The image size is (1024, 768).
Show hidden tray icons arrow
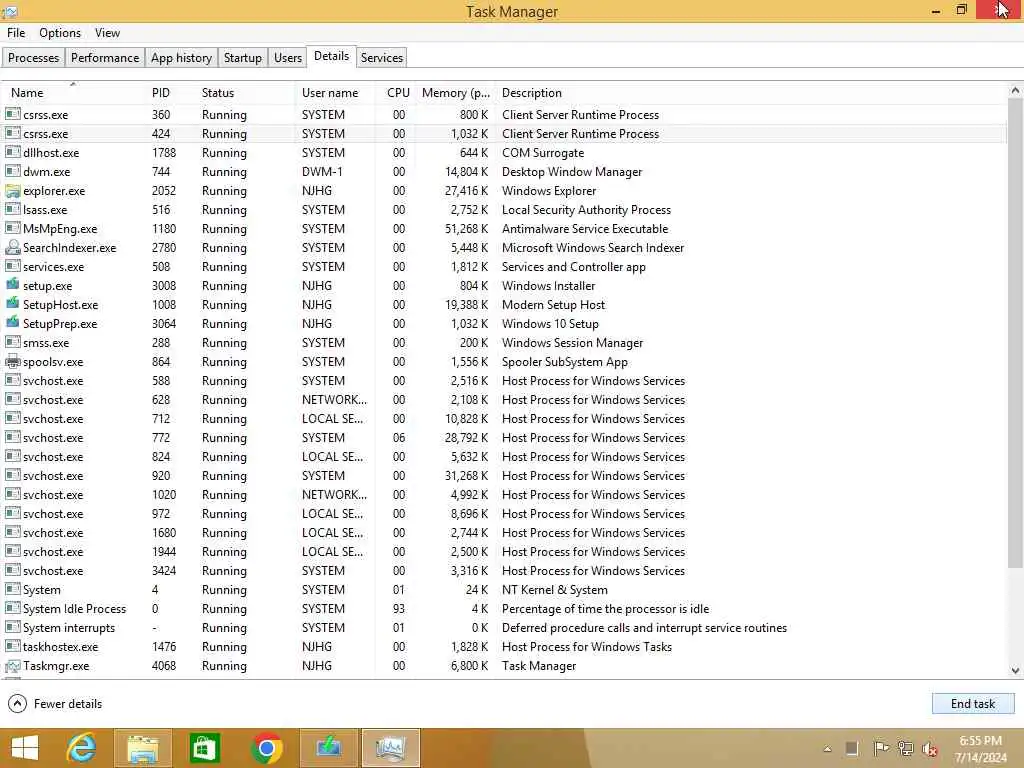click(827, 749)
